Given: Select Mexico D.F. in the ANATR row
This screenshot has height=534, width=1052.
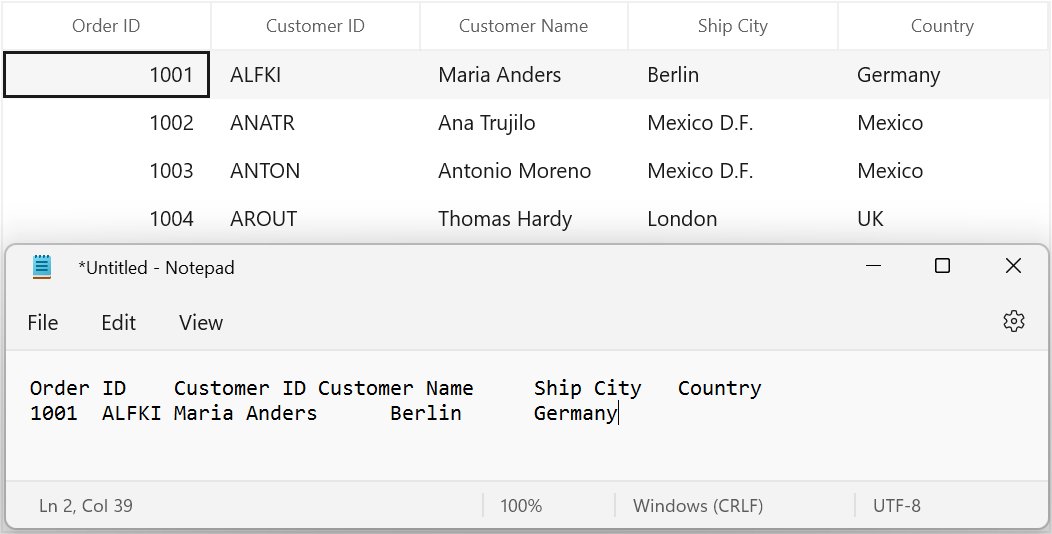Looking at the screenshot, I should pos(733,123).
